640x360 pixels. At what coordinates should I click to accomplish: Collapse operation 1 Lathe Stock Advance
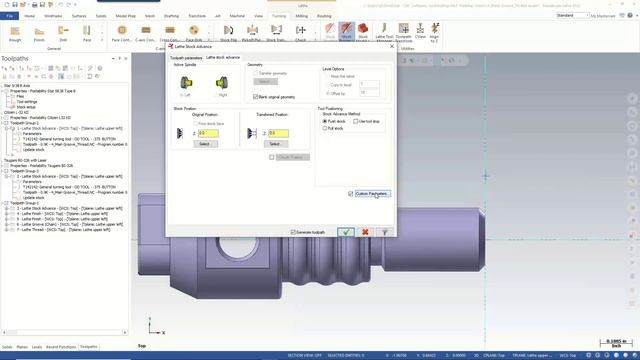pyautogui.click(x=7, y=128)
